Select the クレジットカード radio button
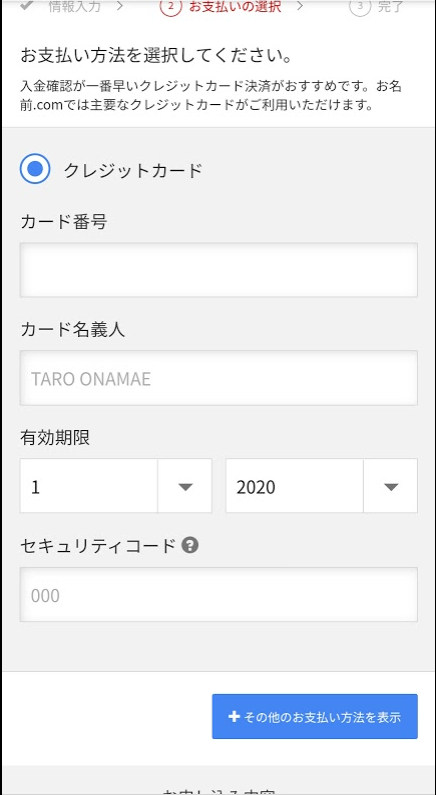 [x=35, y=169]
